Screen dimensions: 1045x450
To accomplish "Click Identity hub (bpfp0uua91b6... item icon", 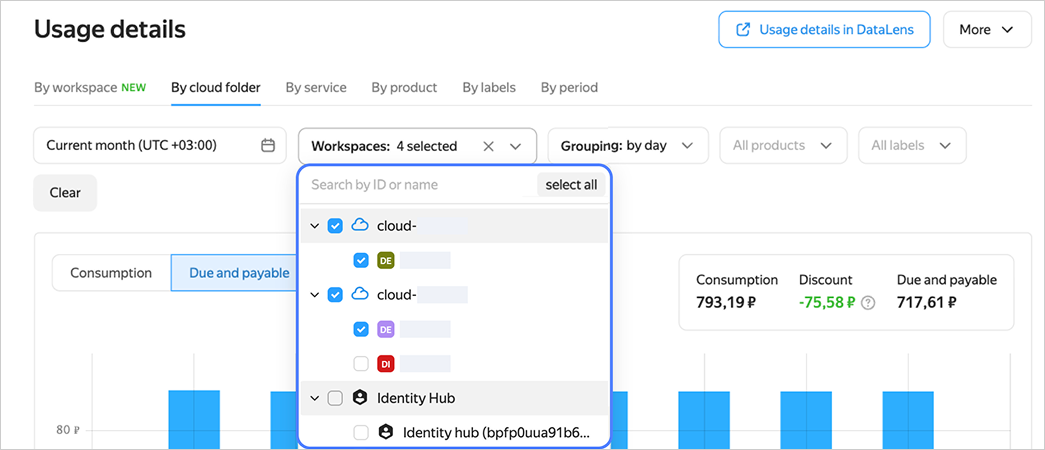I will (386, 432).
